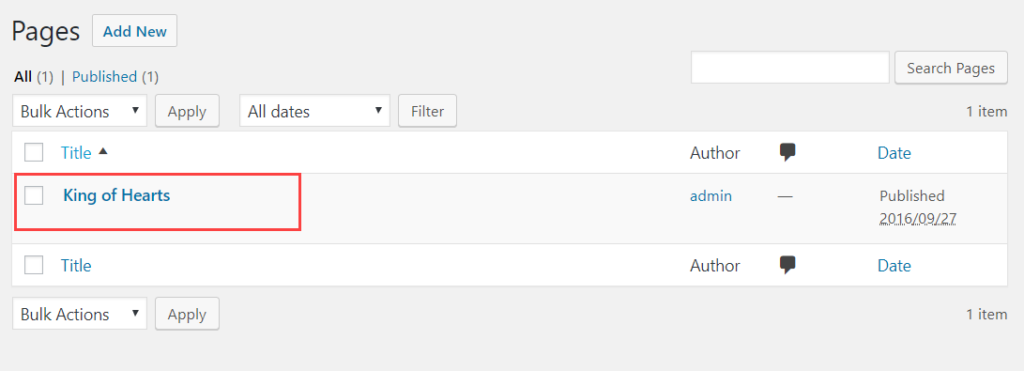Open the King of Hearts page link

[116, 195]
